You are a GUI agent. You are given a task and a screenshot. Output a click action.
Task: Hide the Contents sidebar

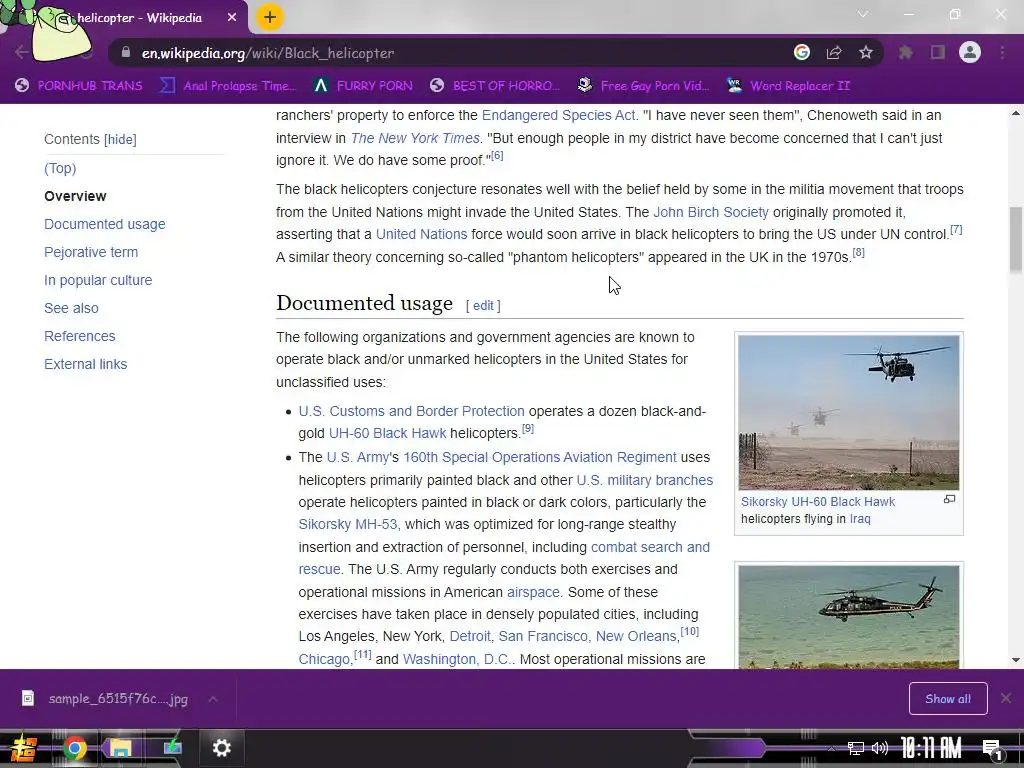tap(120, 139)
